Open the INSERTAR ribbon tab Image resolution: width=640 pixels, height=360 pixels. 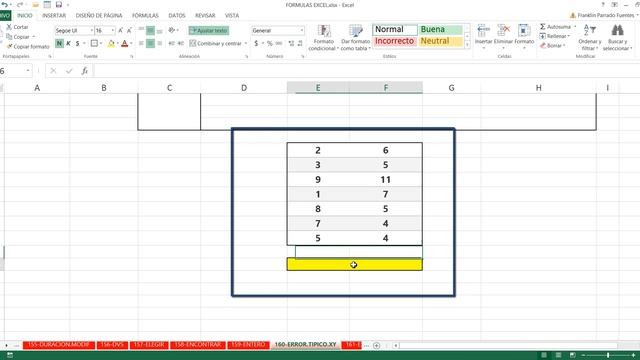[54, 16]
